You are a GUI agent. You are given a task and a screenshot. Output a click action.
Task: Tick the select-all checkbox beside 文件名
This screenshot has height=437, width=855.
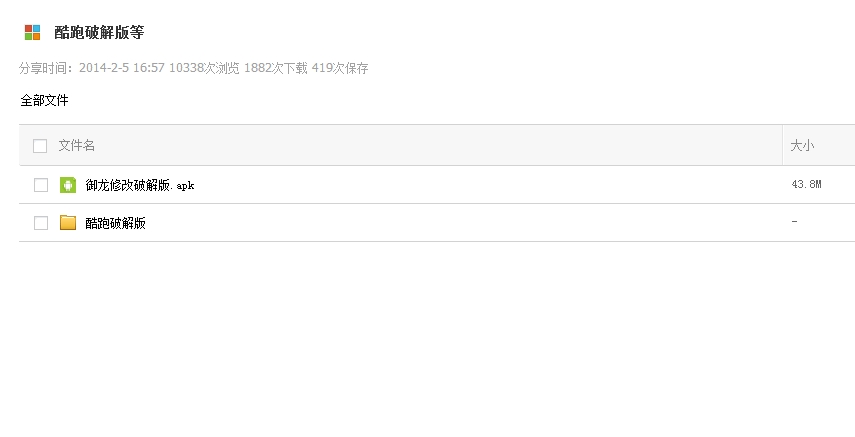point(40,146)
